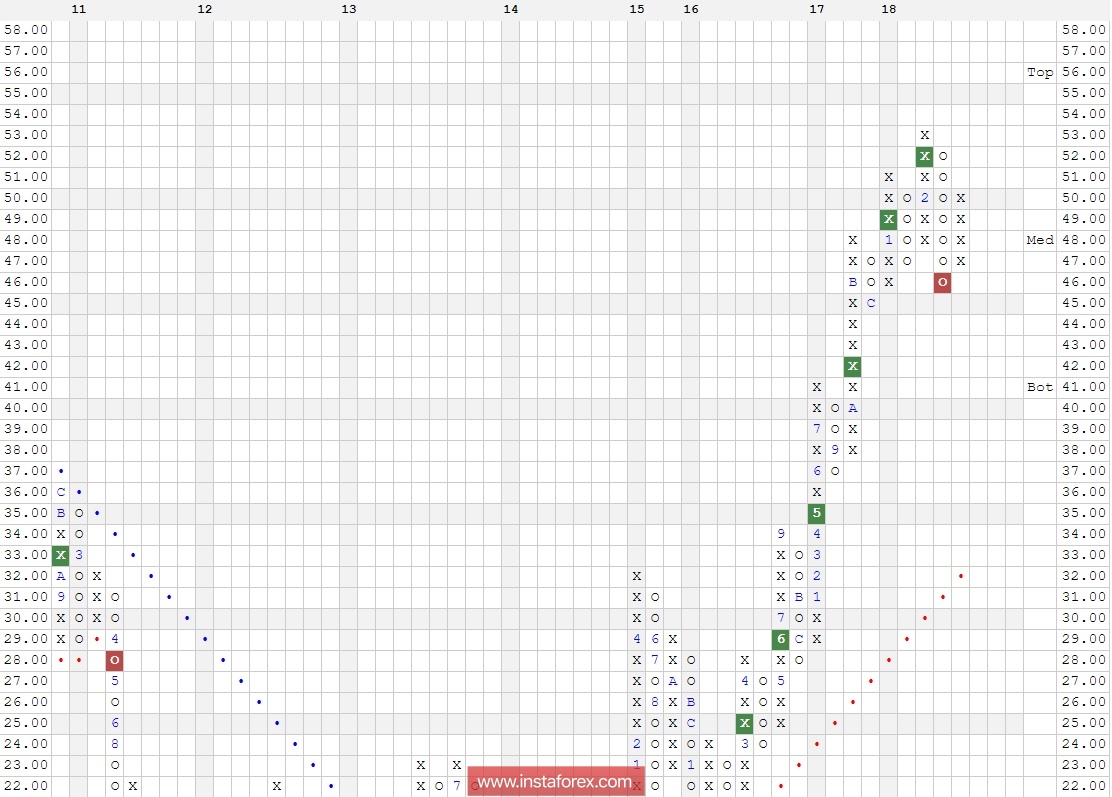
Task: Click the Top marker beside 56.00
Action: click(x=1040, y=72)
